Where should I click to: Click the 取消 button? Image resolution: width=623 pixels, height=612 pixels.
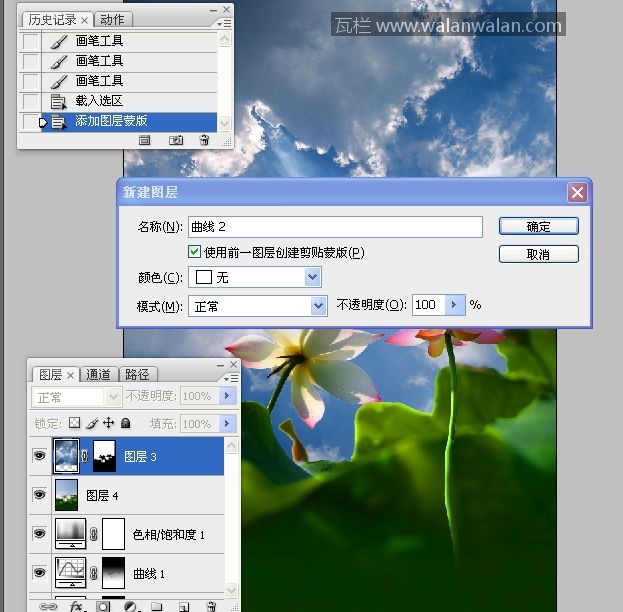click(x=538, y=254)
